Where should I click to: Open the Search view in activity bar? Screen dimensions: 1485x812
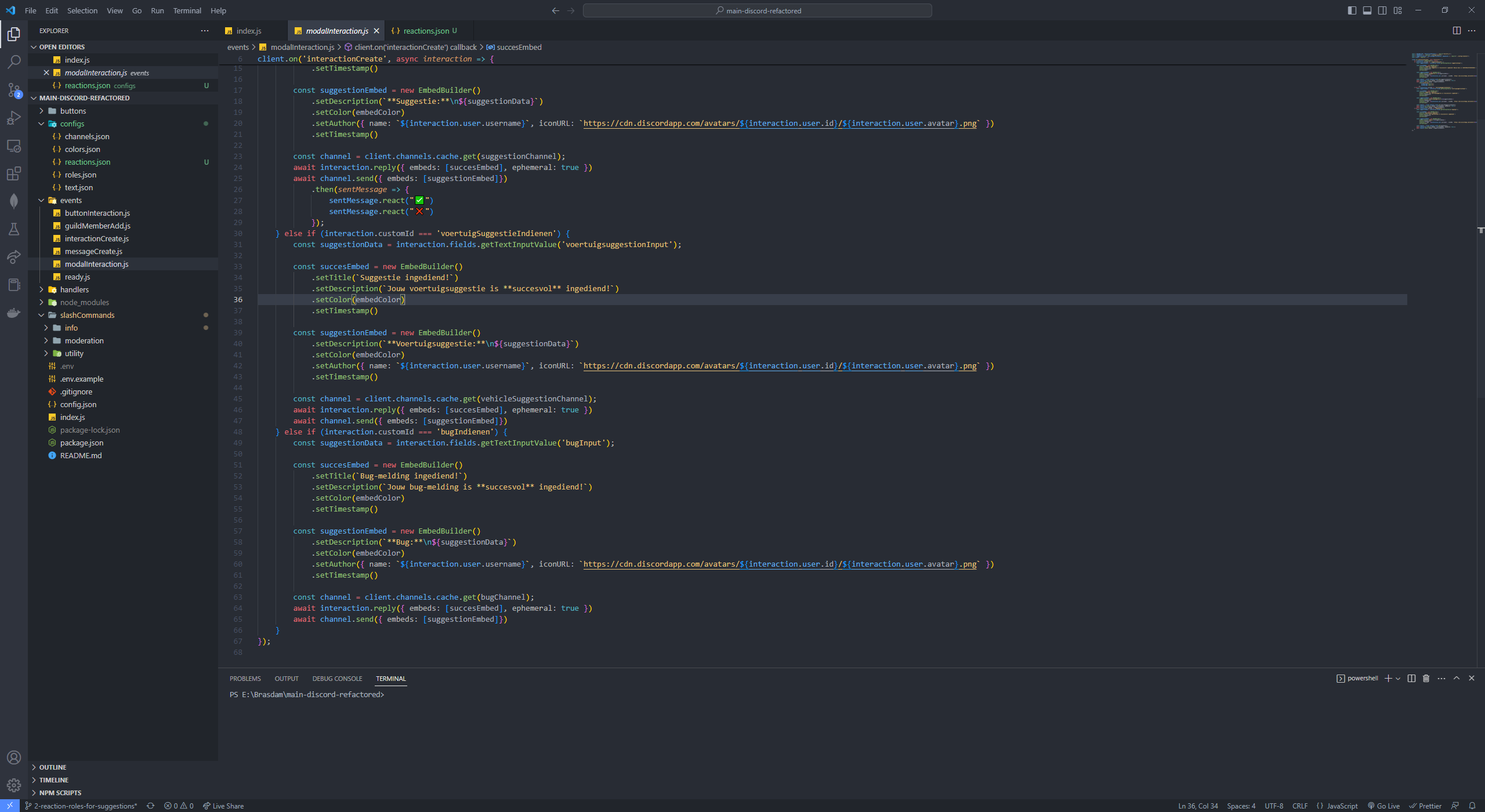click(14, 61)
